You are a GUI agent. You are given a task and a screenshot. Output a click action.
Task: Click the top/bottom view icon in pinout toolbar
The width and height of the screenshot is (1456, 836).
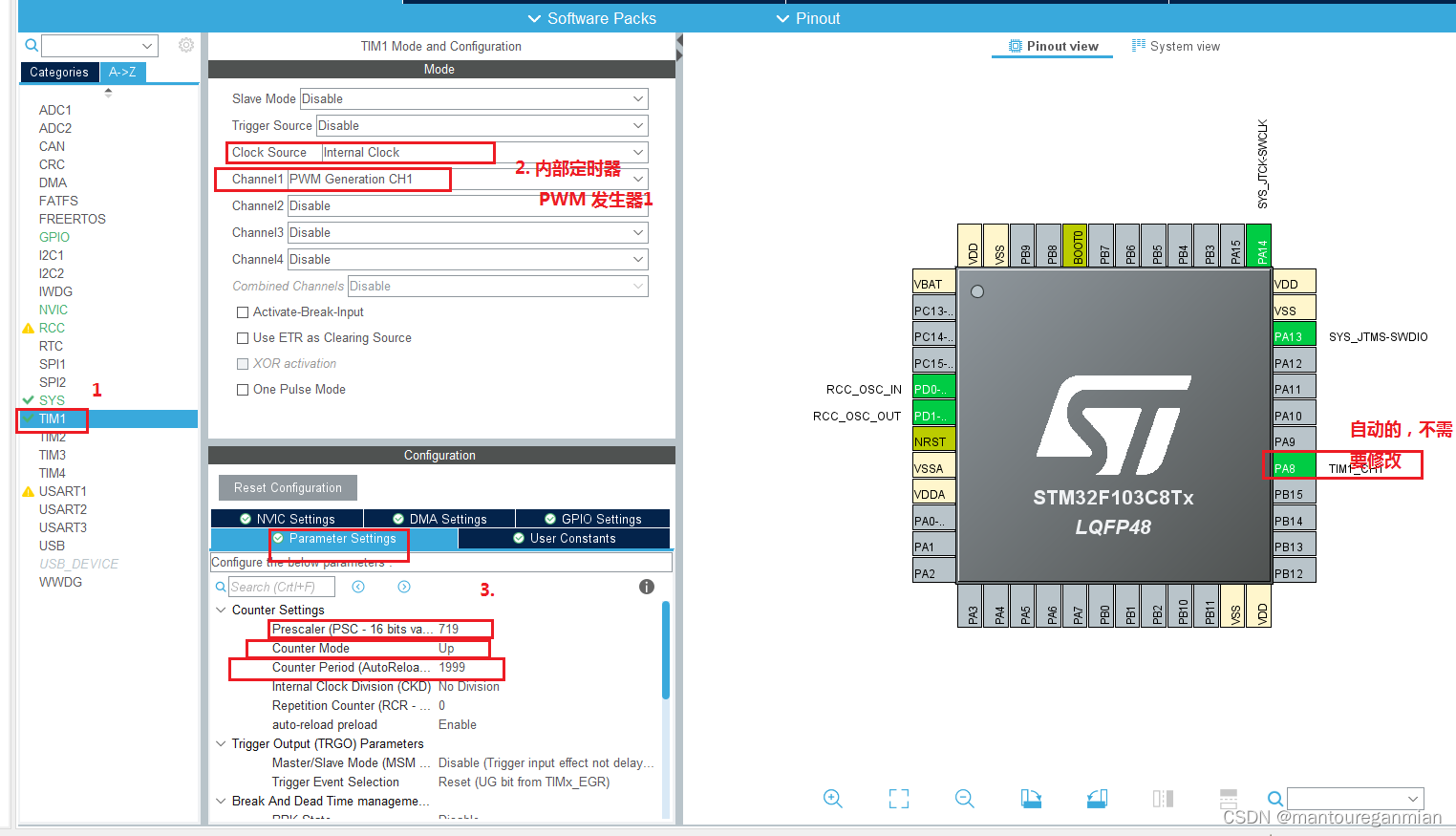point(1229,799)
